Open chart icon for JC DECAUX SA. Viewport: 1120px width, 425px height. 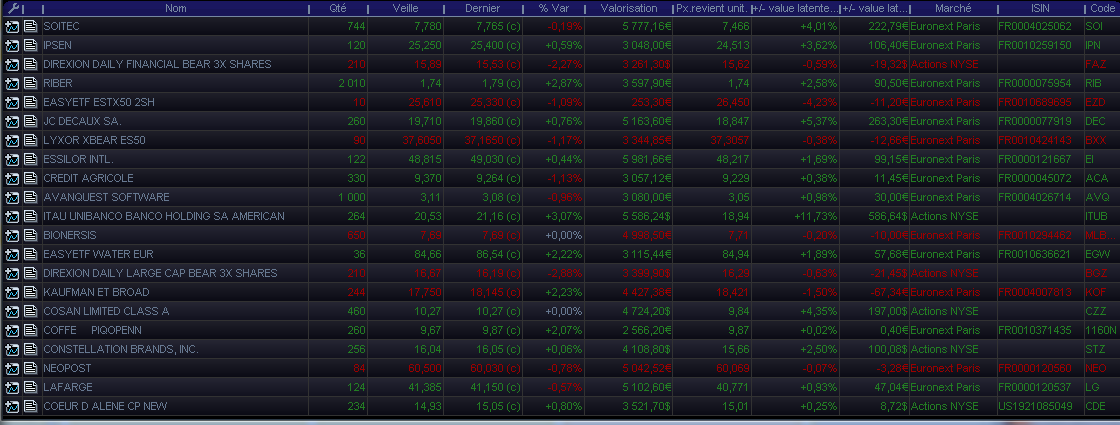12,121
